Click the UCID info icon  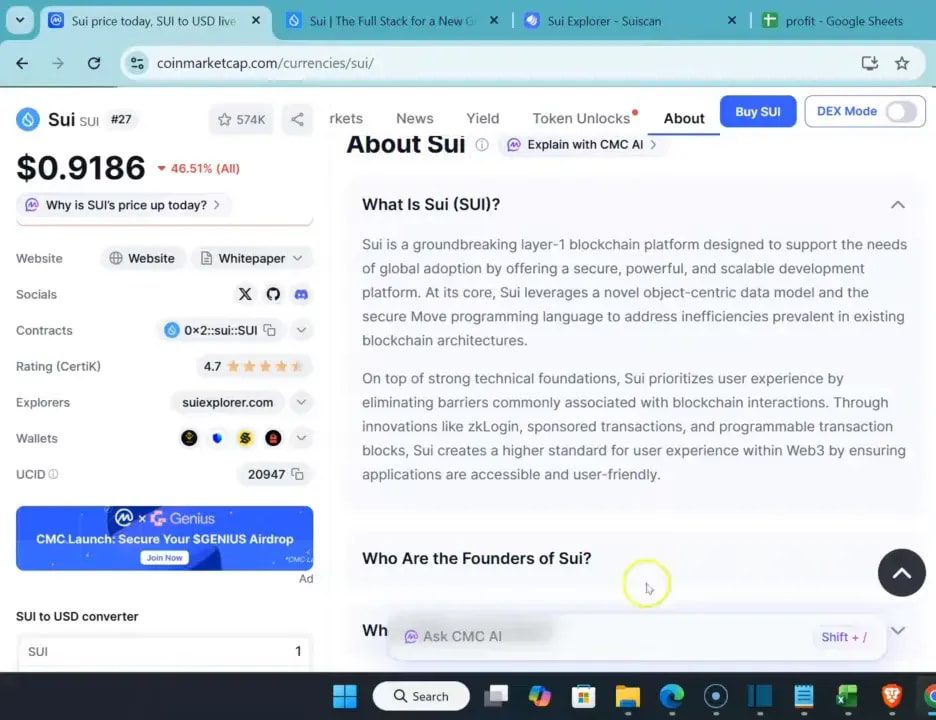coord(53,474)
